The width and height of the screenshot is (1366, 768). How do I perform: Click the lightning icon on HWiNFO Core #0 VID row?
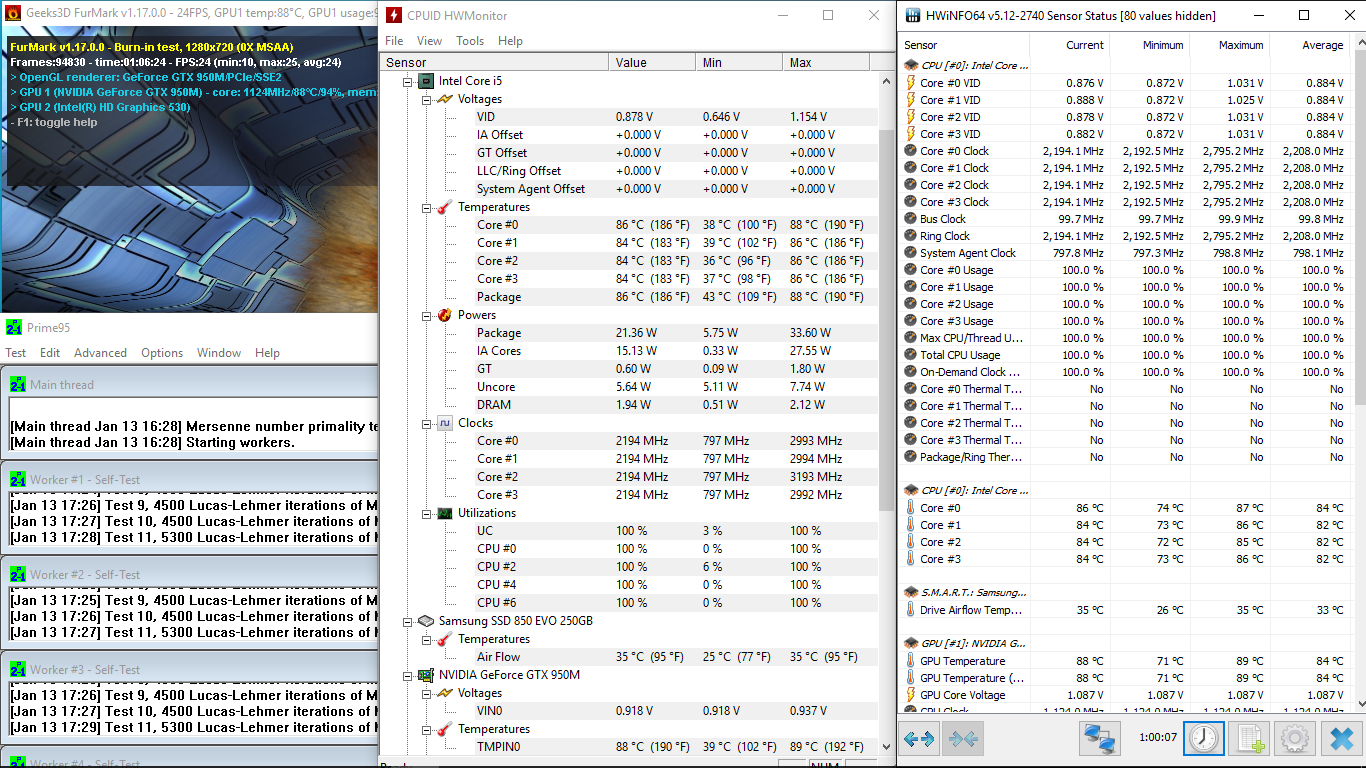pos(910,83)
